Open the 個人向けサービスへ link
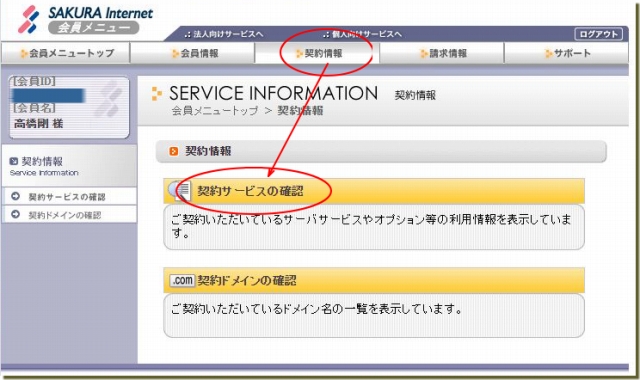The height and width of the screenshot is (380, 640). pos(362,34)
